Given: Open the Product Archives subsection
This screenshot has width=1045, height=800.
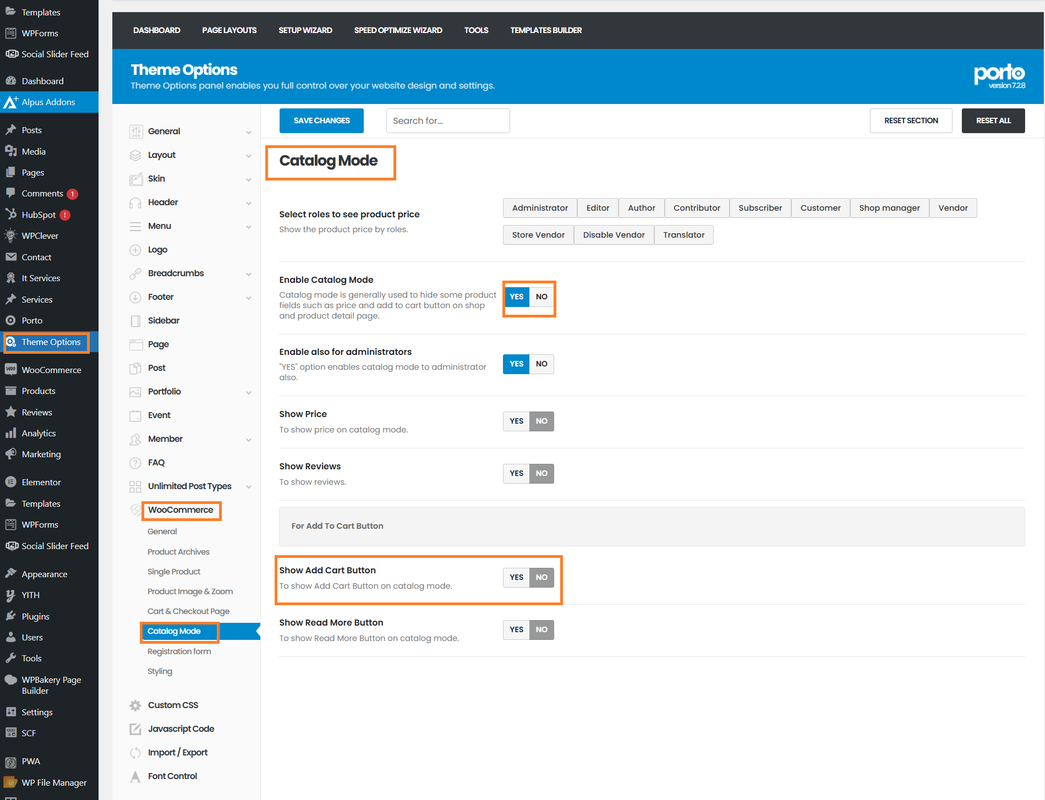Looking at the screenshot, I should point(179,552).
